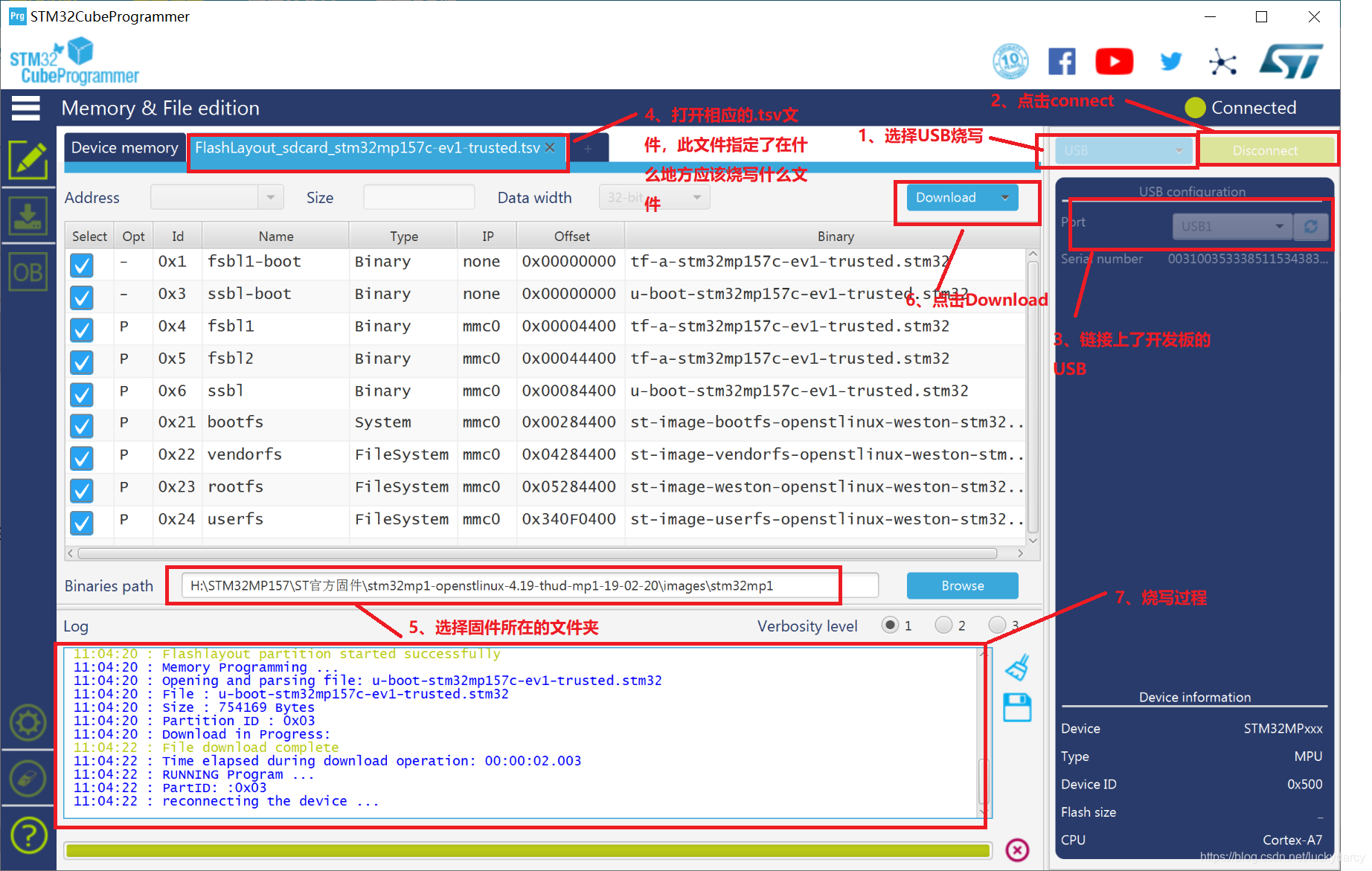Open the ST YouTube channel icon
This screenshot has height=871, width=1372.
[x=1114, y=61]
